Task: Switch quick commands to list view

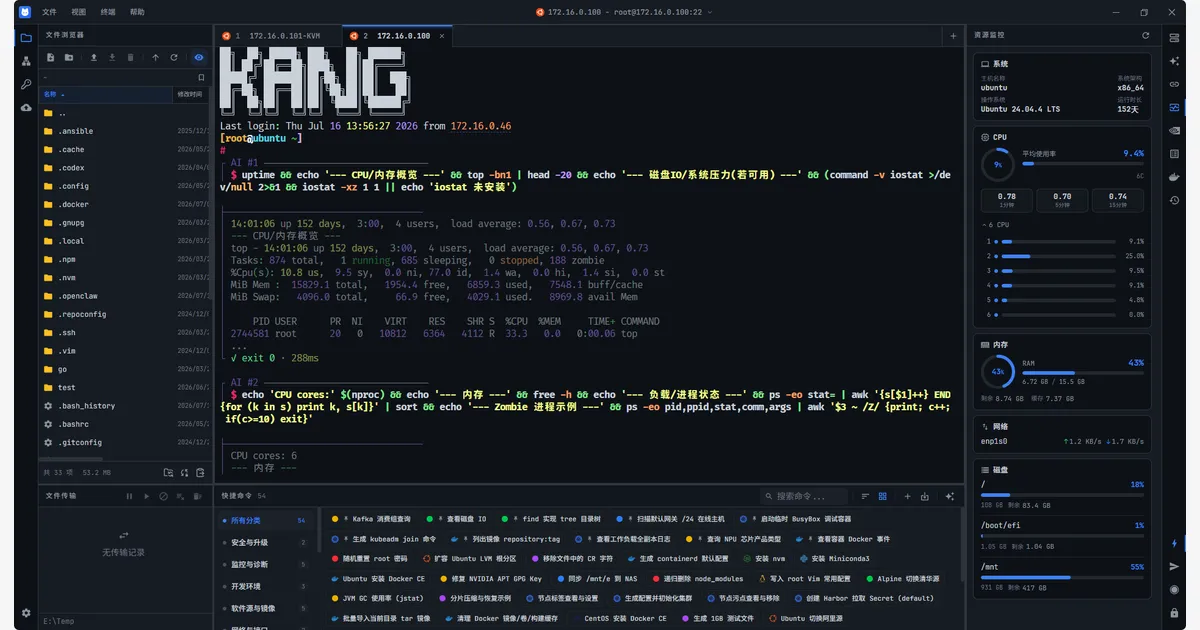Action: [x=866, y=496]
